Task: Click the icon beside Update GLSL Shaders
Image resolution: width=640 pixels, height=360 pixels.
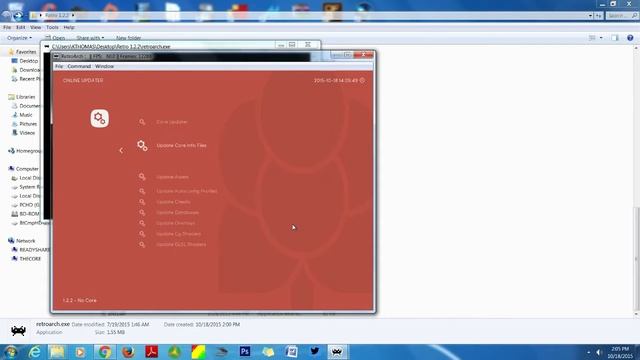Action: click(142, 244)
